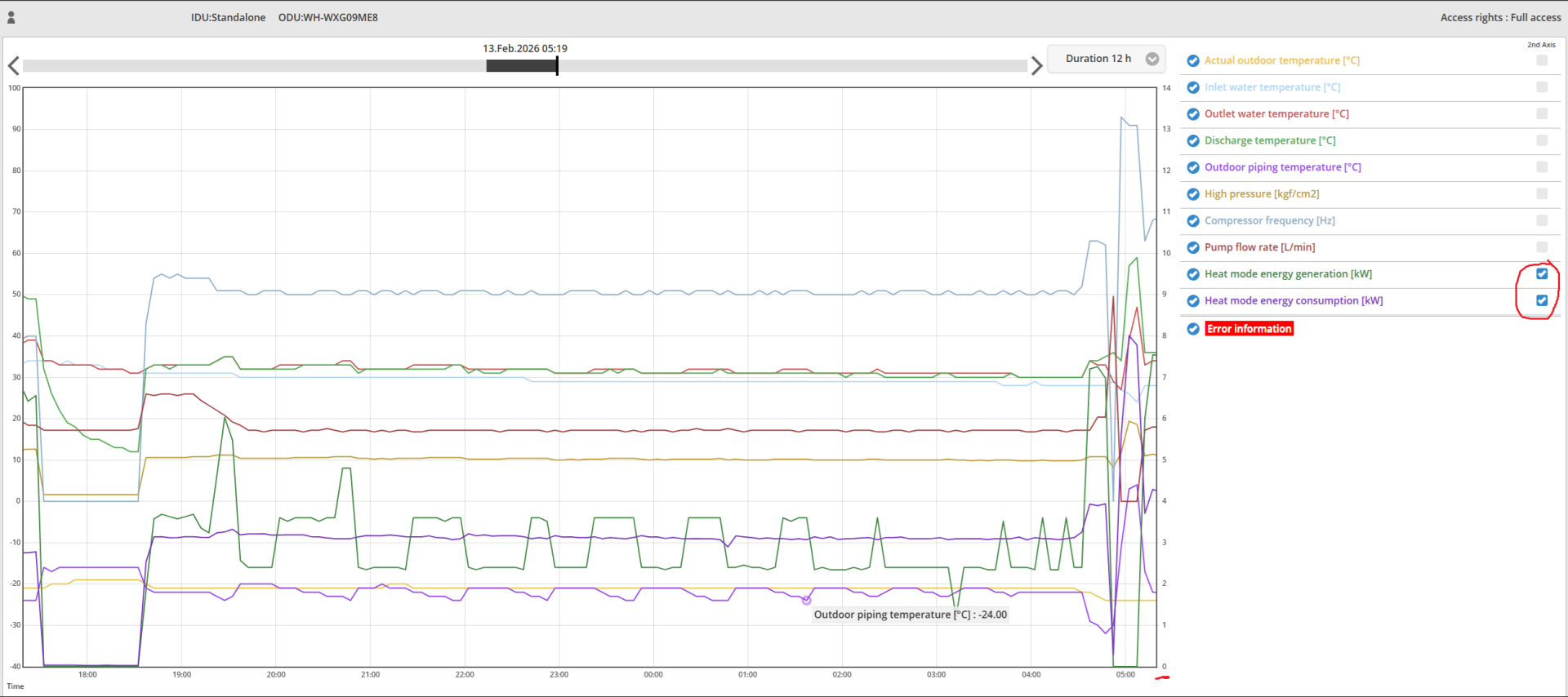Enable 2nd Axis for Compressor frequency
Image resolution: width=1568 pixels, height=697 pixels.
point(1542,220)
